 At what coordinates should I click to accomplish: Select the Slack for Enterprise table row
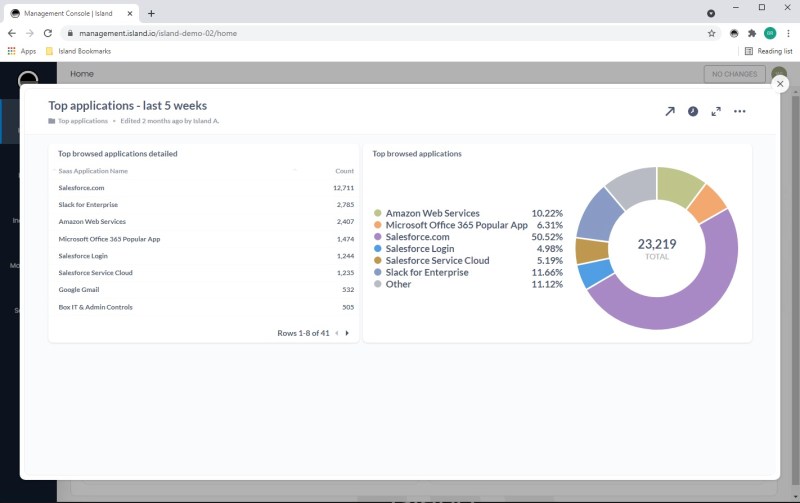tap(206, 205)
